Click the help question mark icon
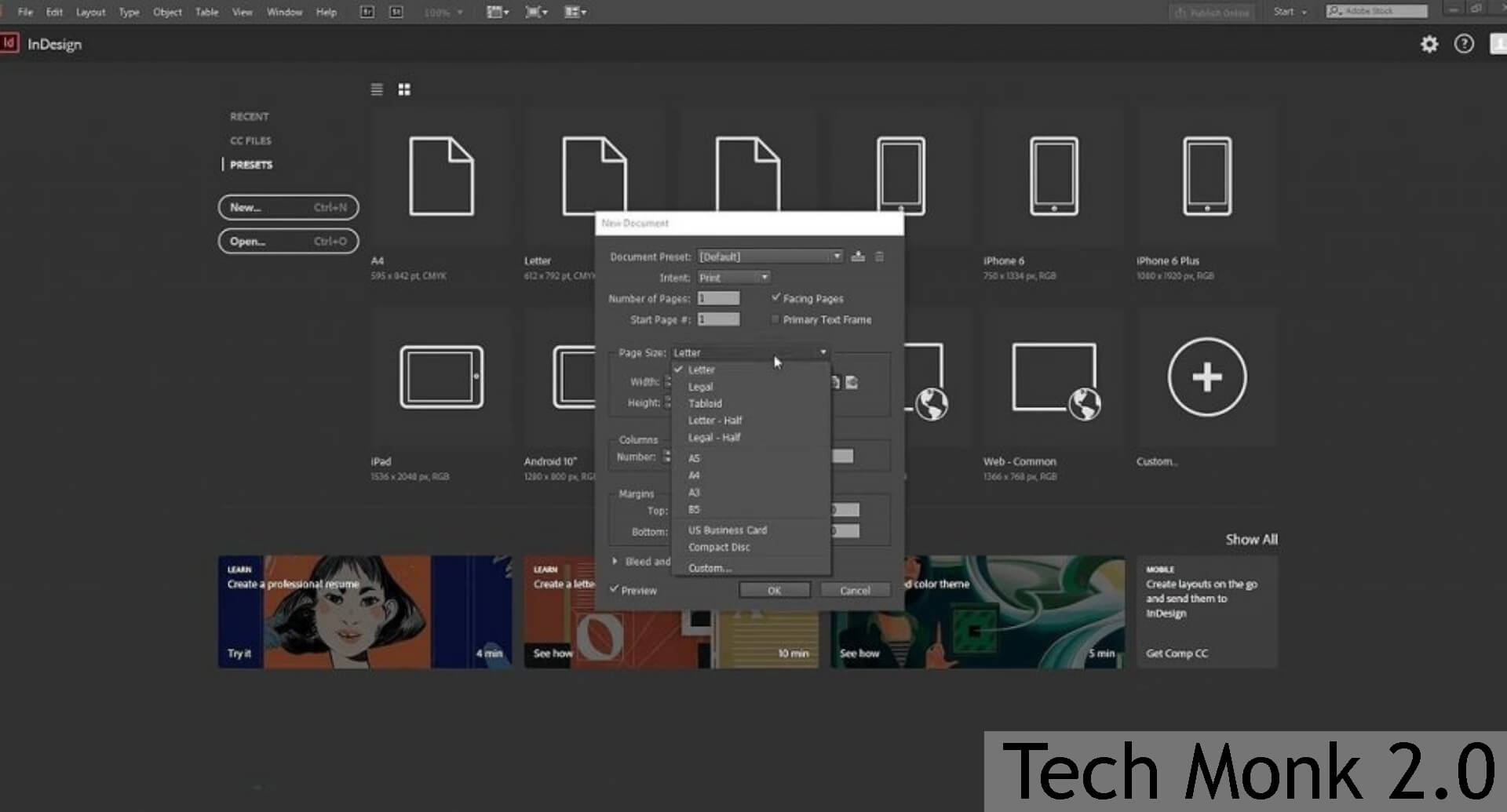The height and width of the screenshot is (812, 1507). pos(1464,44)
